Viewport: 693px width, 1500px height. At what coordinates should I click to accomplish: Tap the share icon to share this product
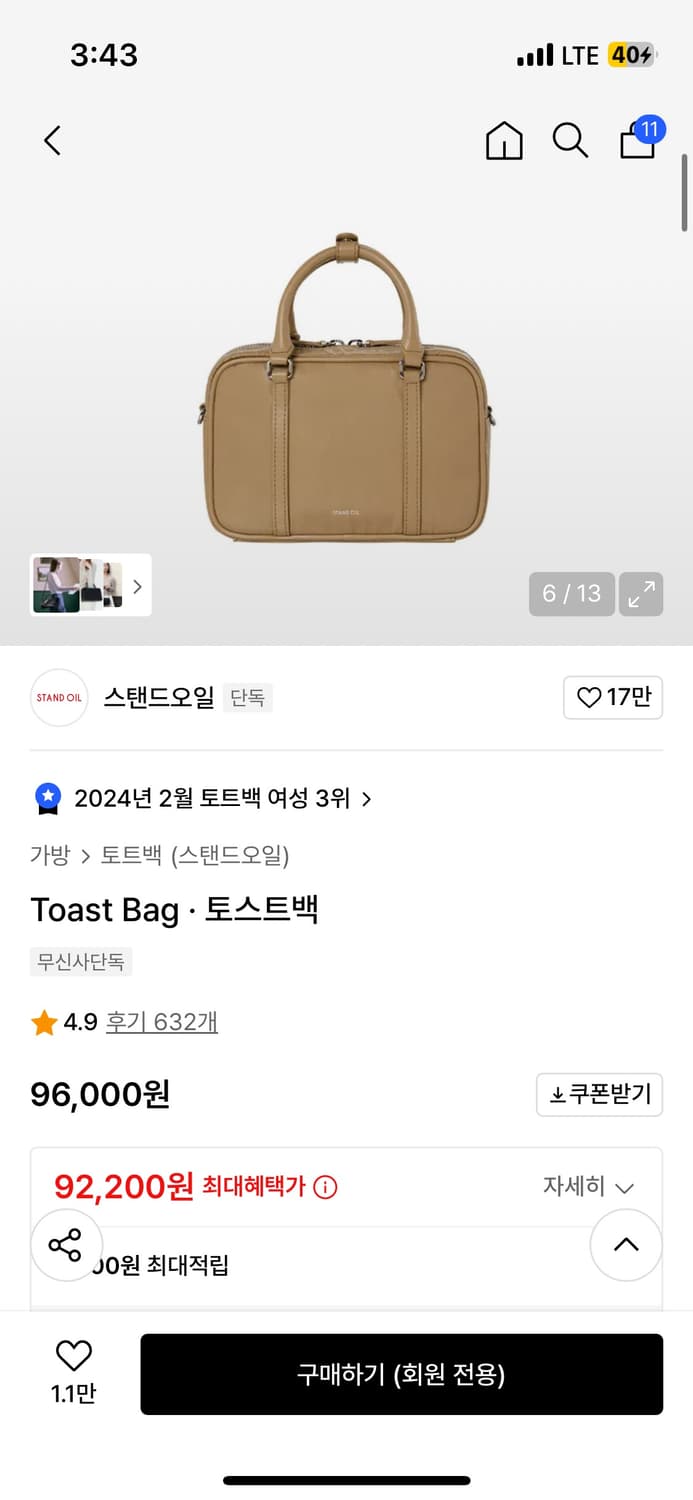tap(66, 1245)
